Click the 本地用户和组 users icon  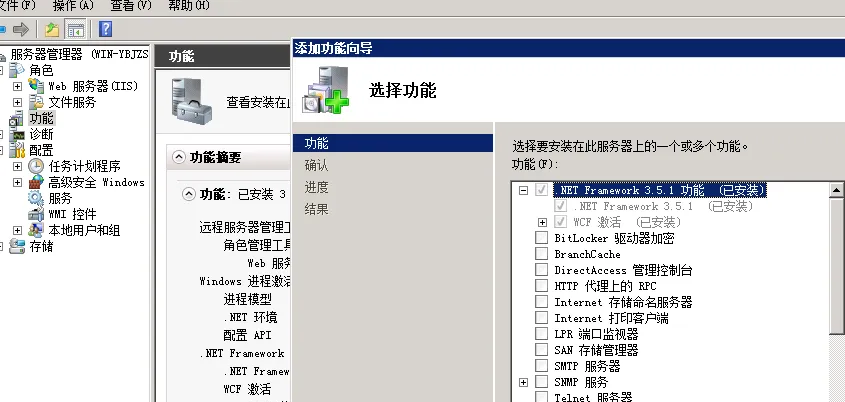[x=36, y=230]
